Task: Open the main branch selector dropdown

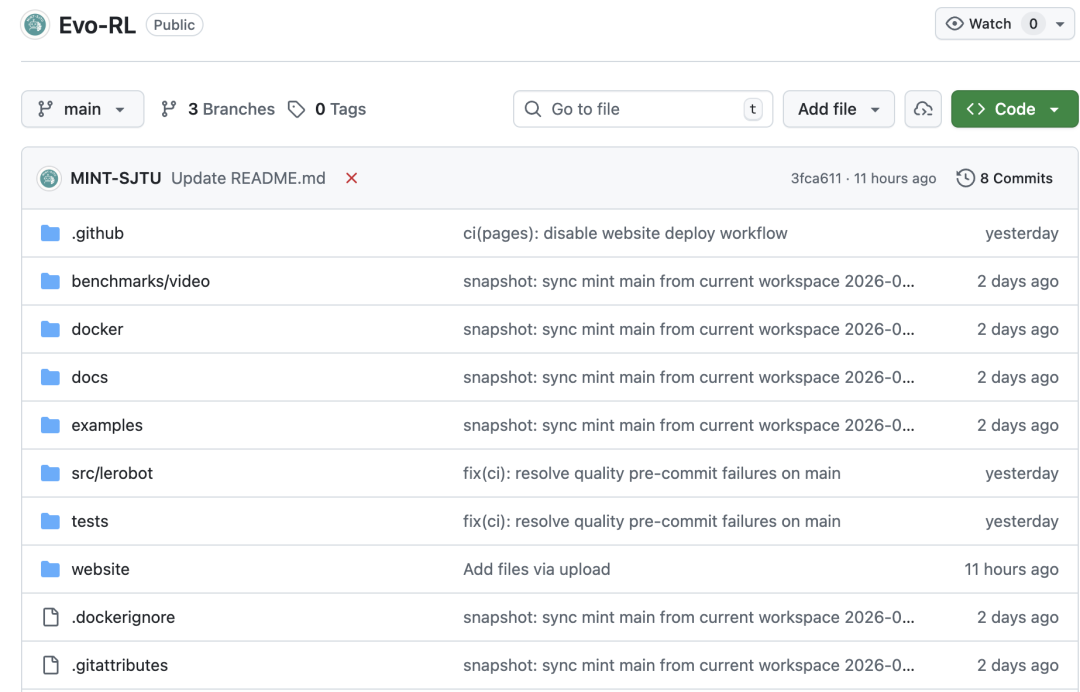Action: (82, 109)
